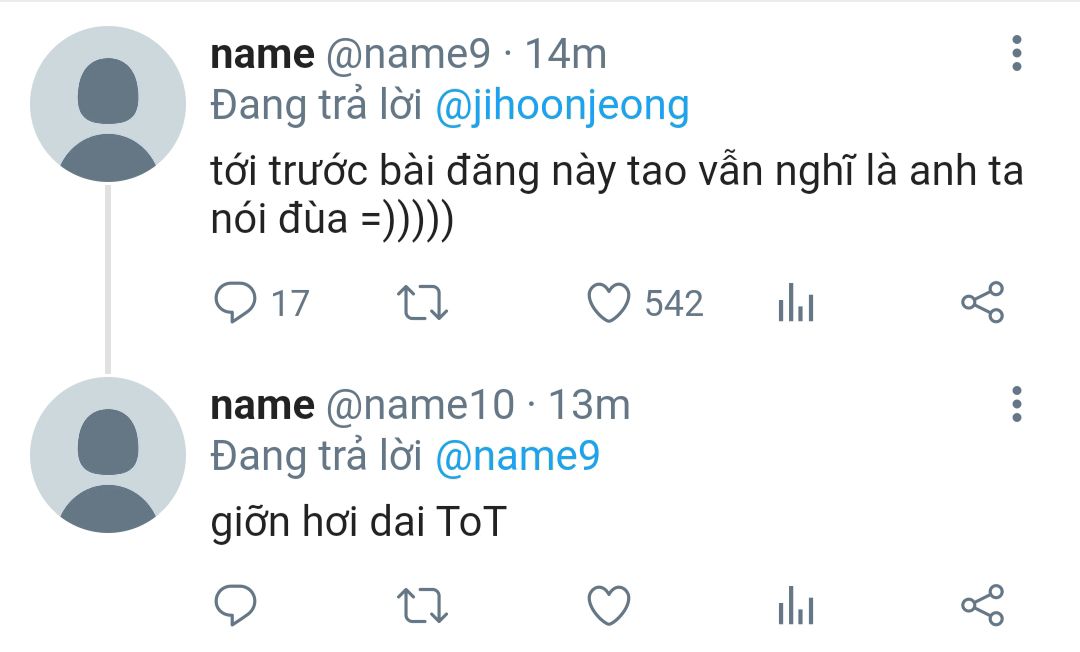1080x652 pixels.
Task: View analytics for name9's tweet
Action: [x=795, y=304]
